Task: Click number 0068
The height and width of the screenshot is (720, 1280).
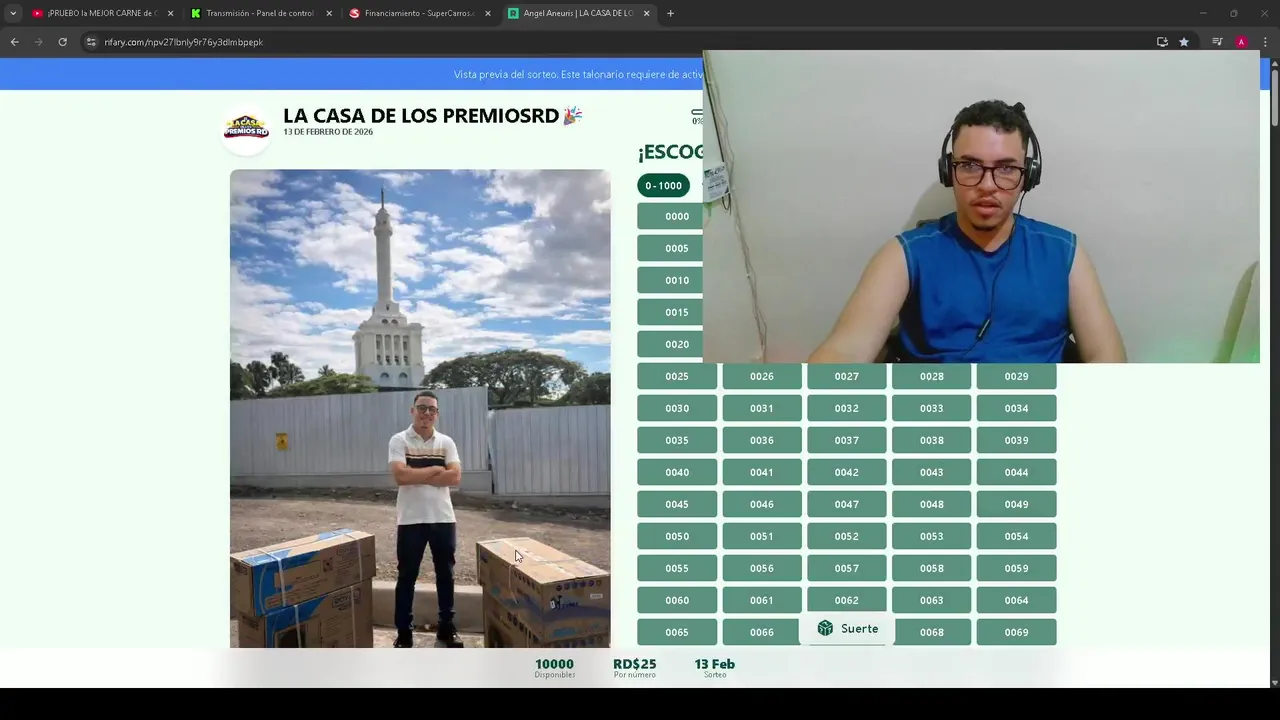Action: (932, 632)
